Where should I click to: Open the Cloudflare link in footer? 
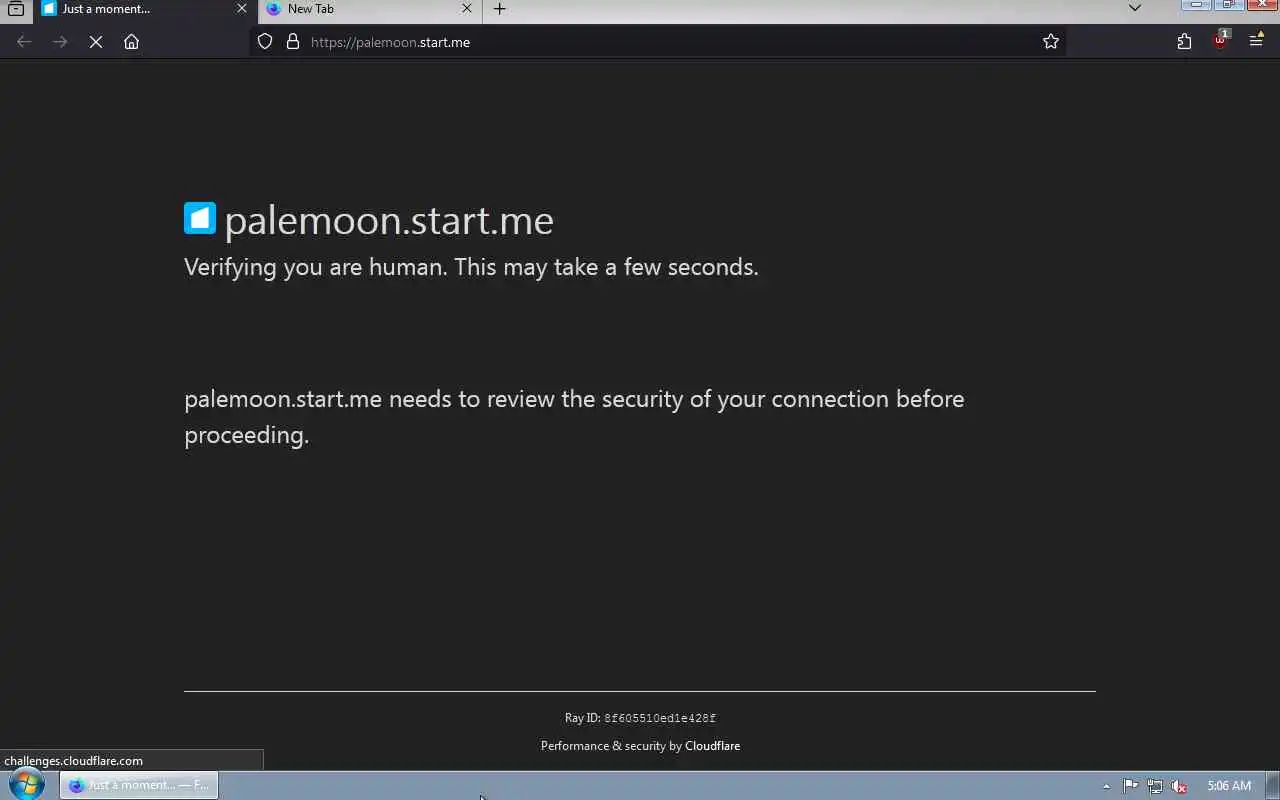click(712, 746)
